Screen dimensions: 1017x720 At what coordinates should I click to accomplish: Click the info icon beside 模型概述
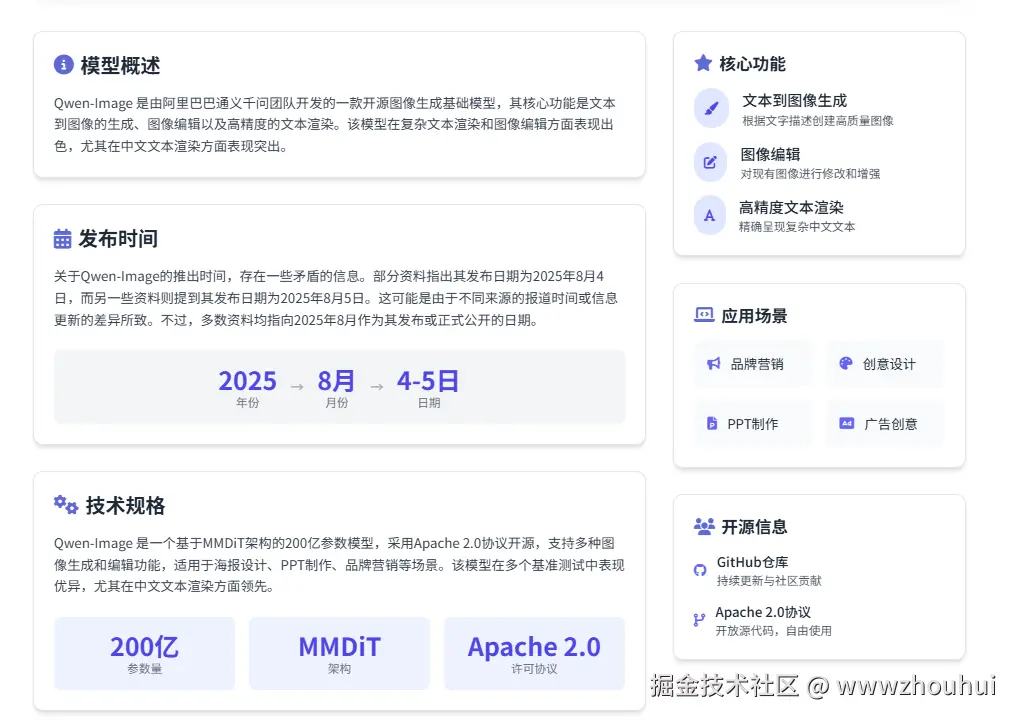pyautogui.click(x=63, y=65)
